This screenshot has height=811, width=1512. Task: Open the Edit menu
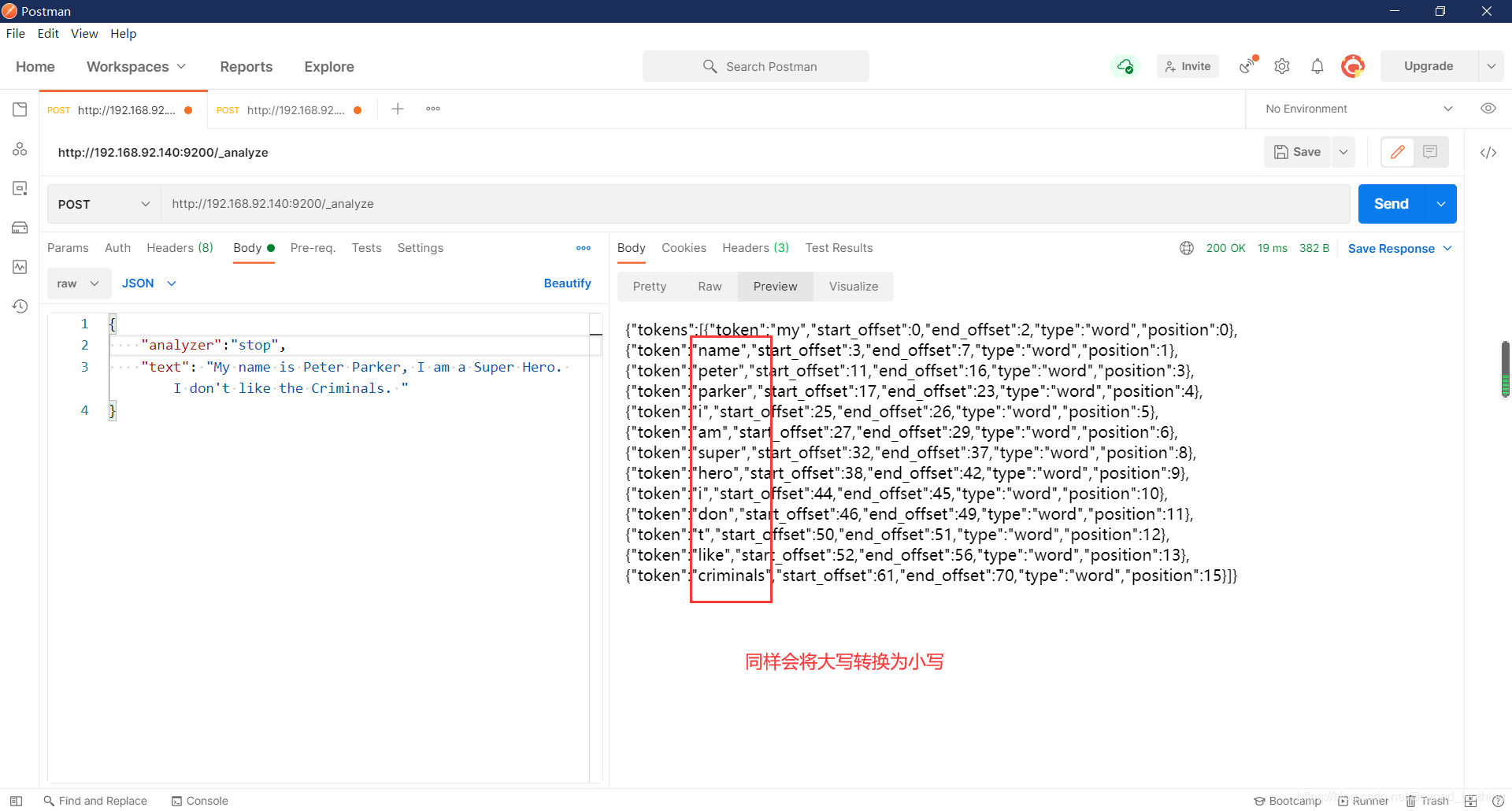coord(48,33)
